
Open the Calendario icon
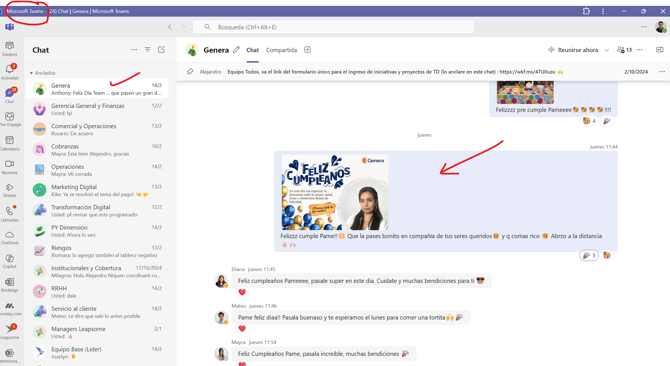point(9,143)
